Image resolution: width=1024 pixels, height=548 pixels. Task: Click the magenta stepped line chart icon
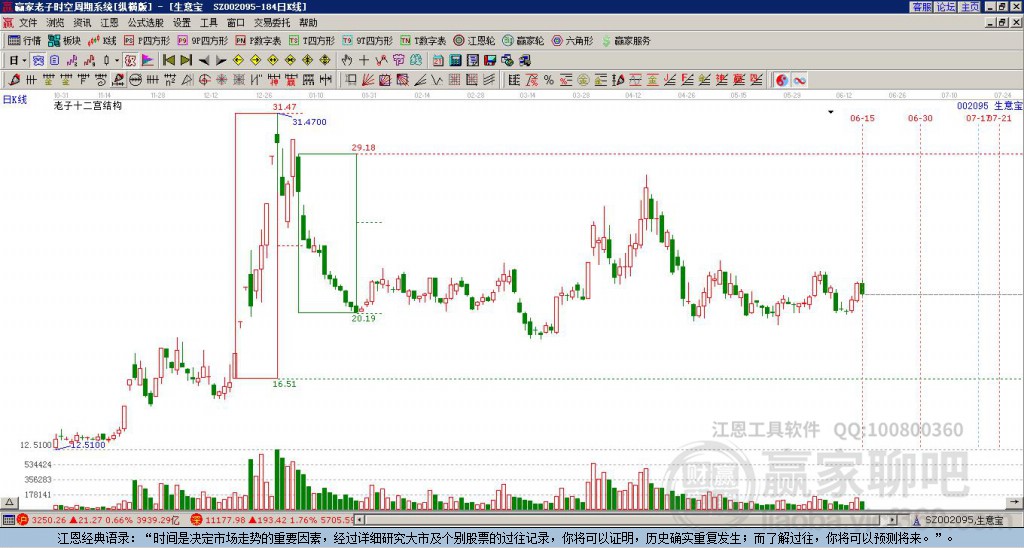(72, 61)
